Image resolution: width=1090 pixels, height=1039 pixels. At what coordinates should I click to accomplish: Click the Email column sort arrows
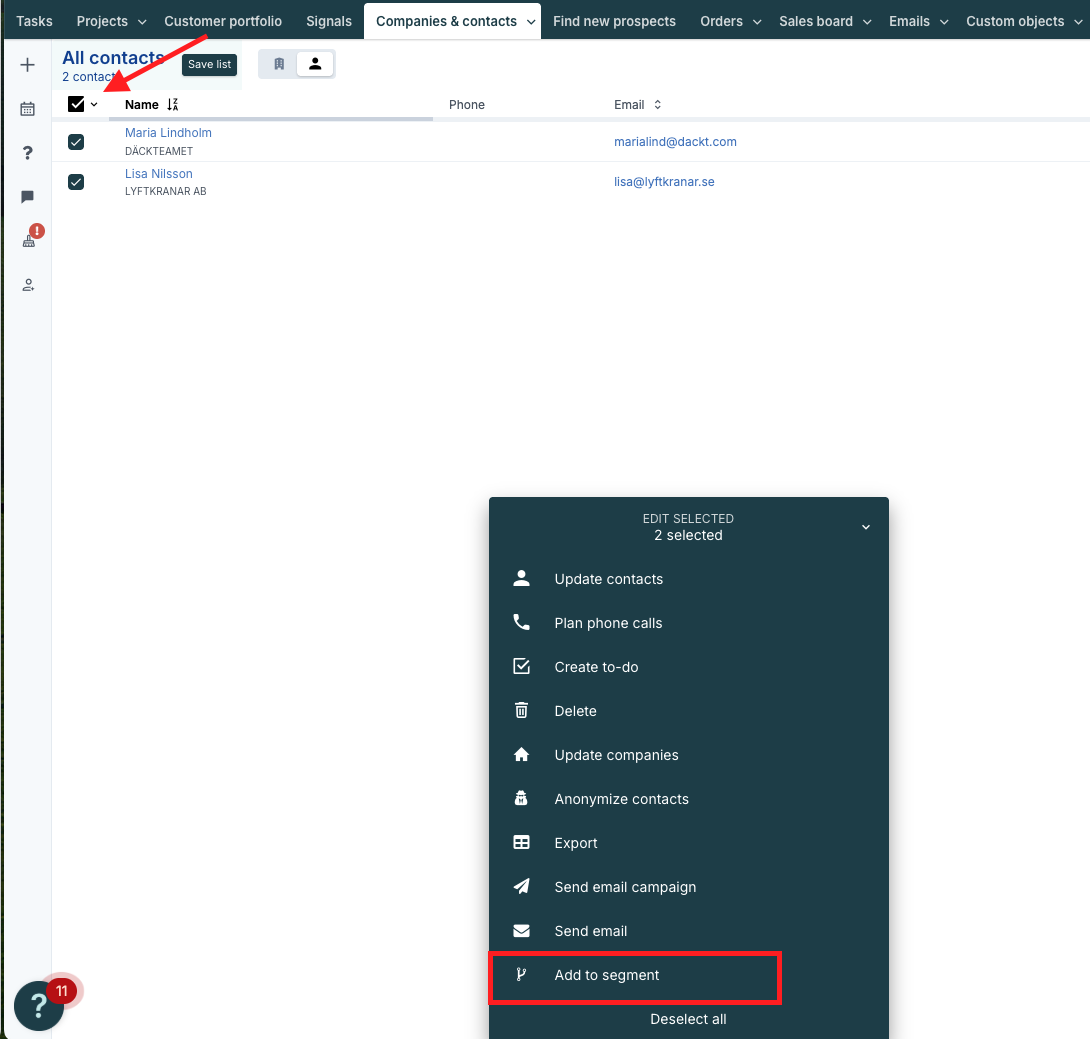coord(658,104)
